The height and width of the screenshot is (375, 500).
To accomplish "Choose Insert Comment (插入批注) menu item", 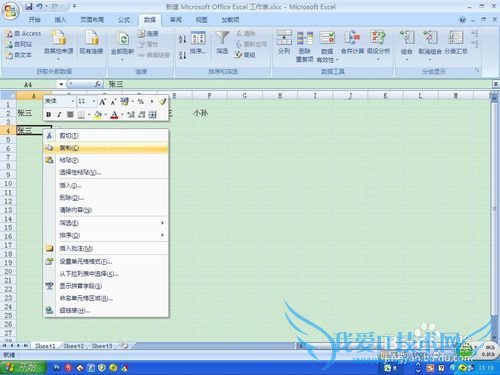I will (106, 248).
